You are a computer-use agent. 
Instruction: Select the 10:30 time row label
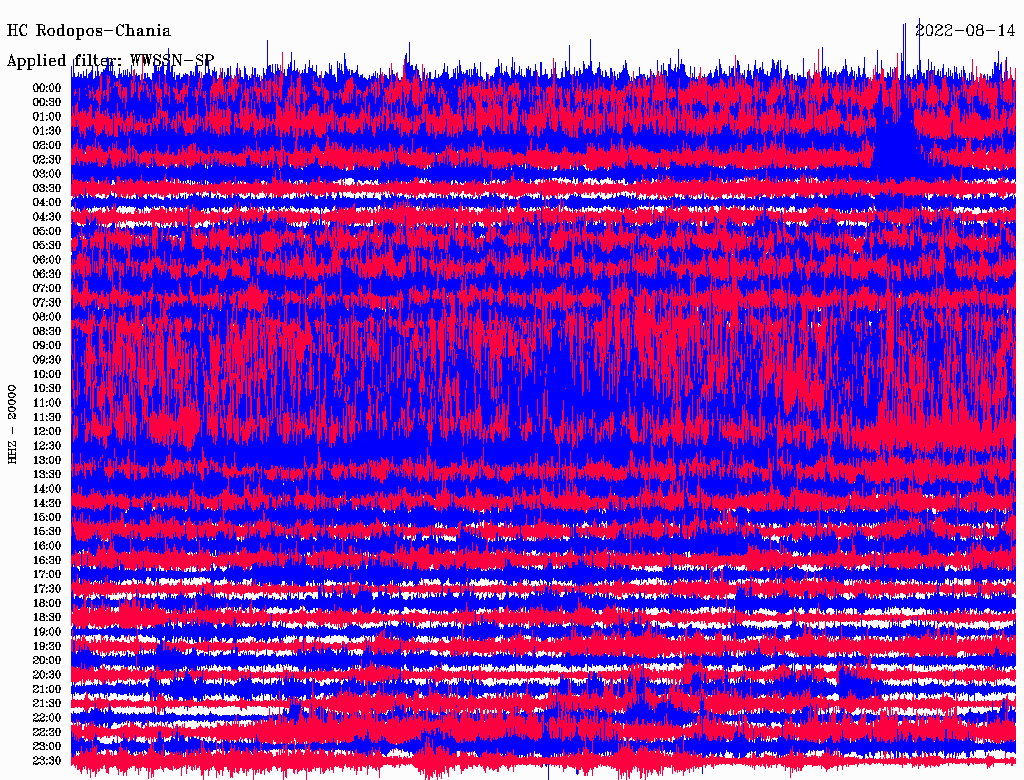pos(47,389)
